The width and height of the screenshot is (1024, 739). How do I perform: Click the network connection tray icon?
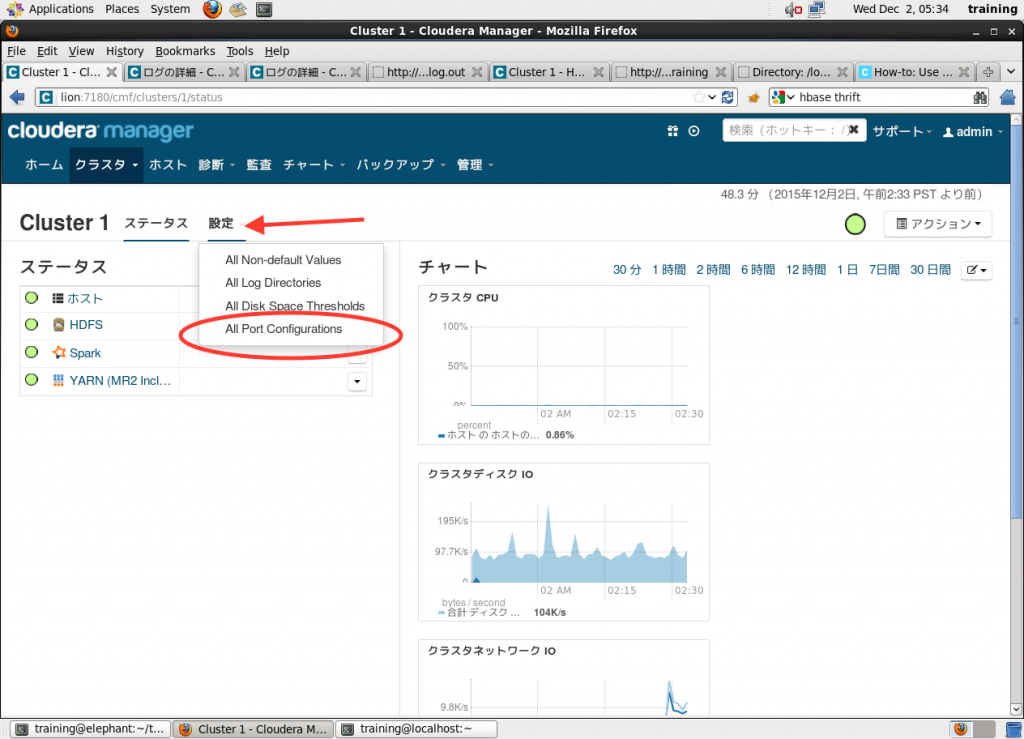coord(816,9)
